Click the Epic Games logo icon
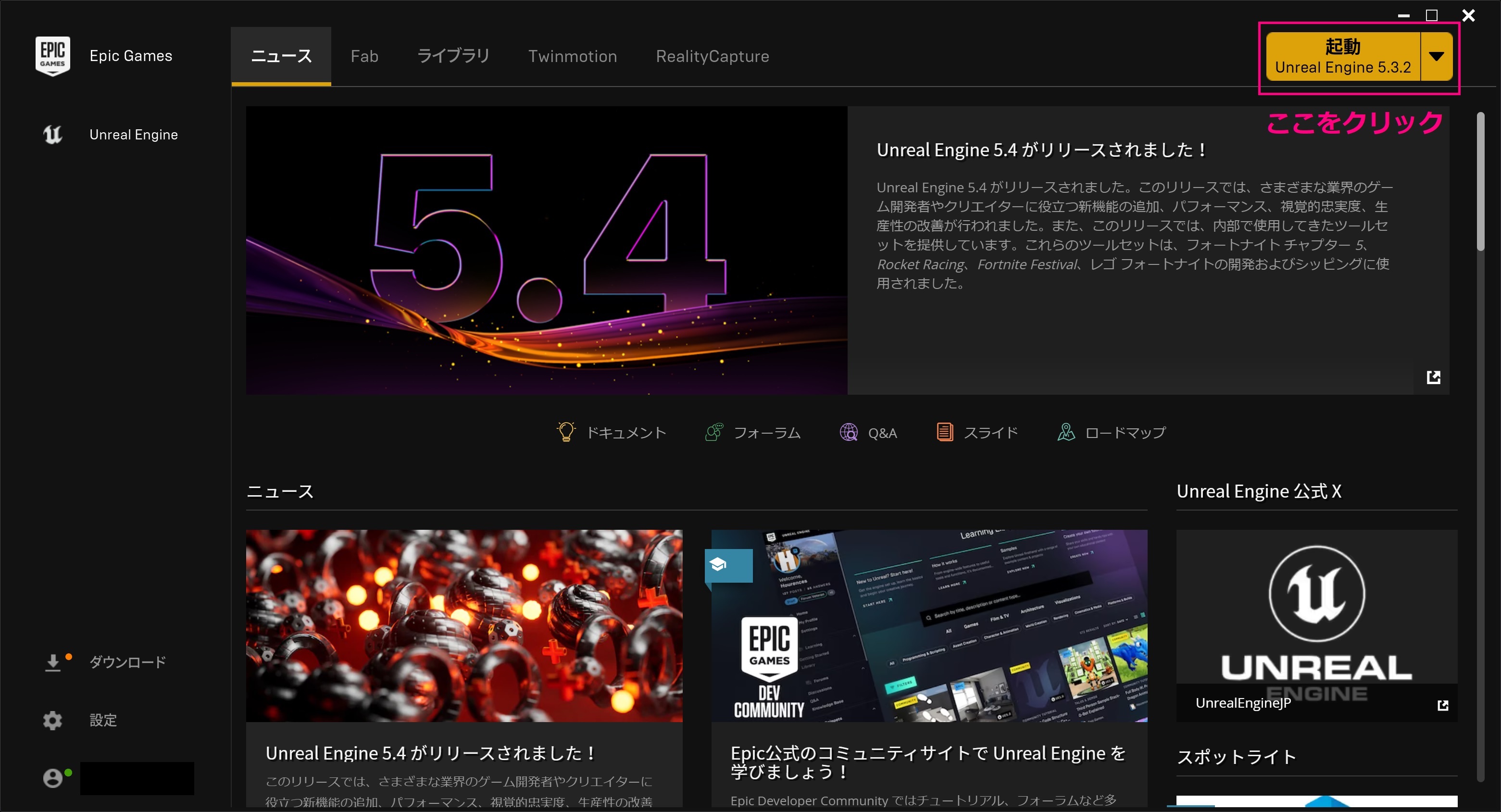This screenshot has height=812, width=1501. pyautogui.click(x=52, y=55)
